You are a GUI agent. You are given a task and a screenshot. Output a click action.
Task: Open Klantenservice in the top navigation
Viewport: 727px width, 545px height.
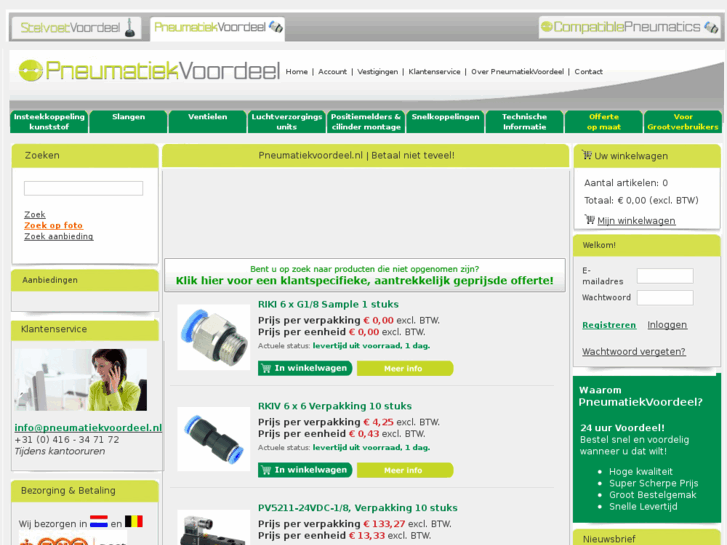coord(434,71)
